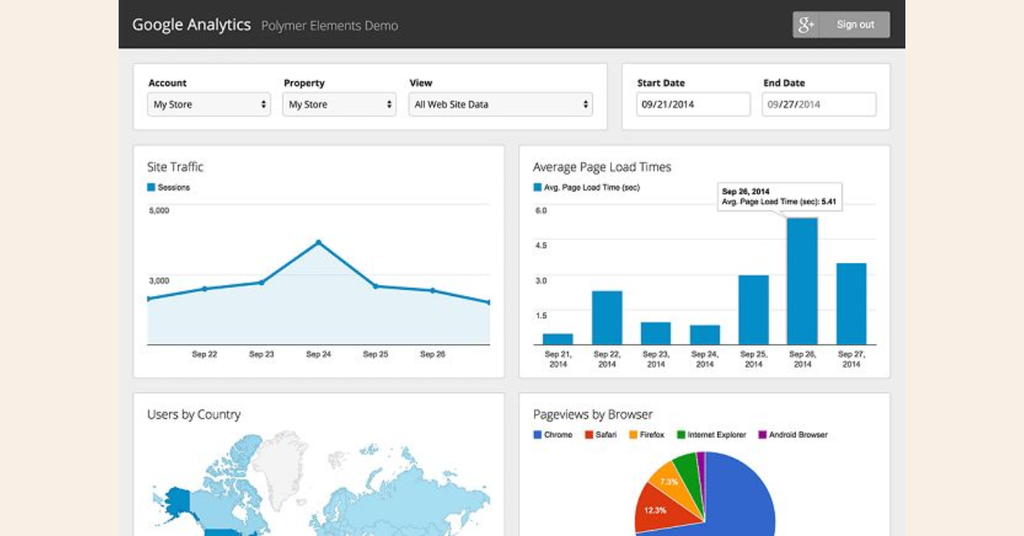Expand the View dropdown All Web Site Data
This screenshot has width=1024, height=536.
point(501,104)
